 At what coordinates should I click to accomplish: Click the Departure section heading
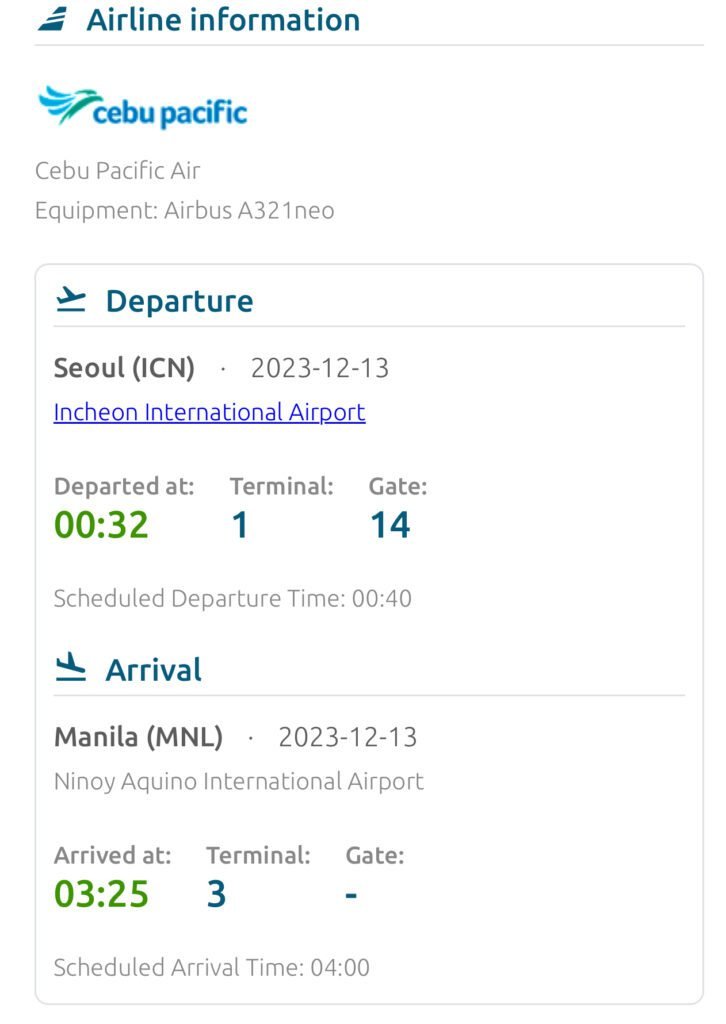pos(179,301)
